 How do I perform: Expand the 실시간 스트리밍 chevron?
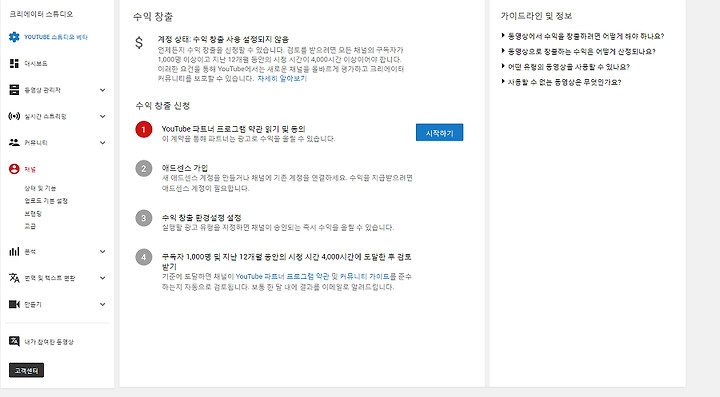point(102,116)
